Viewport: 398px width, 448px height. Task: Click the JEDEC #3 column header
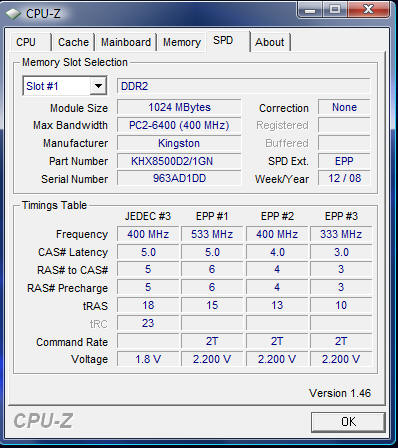point(148,216)
